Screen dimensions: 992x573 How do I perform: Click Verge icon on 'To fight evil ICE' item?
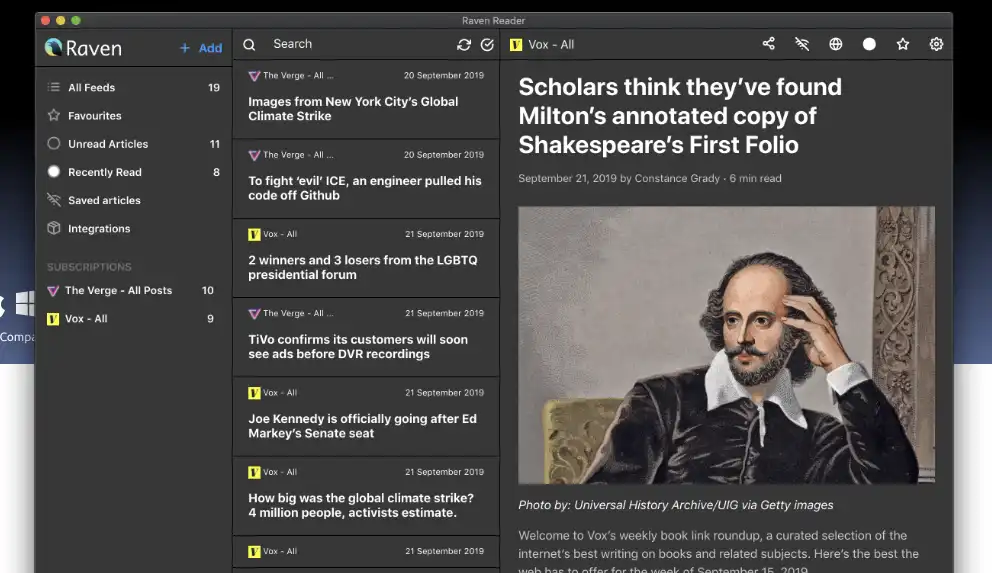254,155
